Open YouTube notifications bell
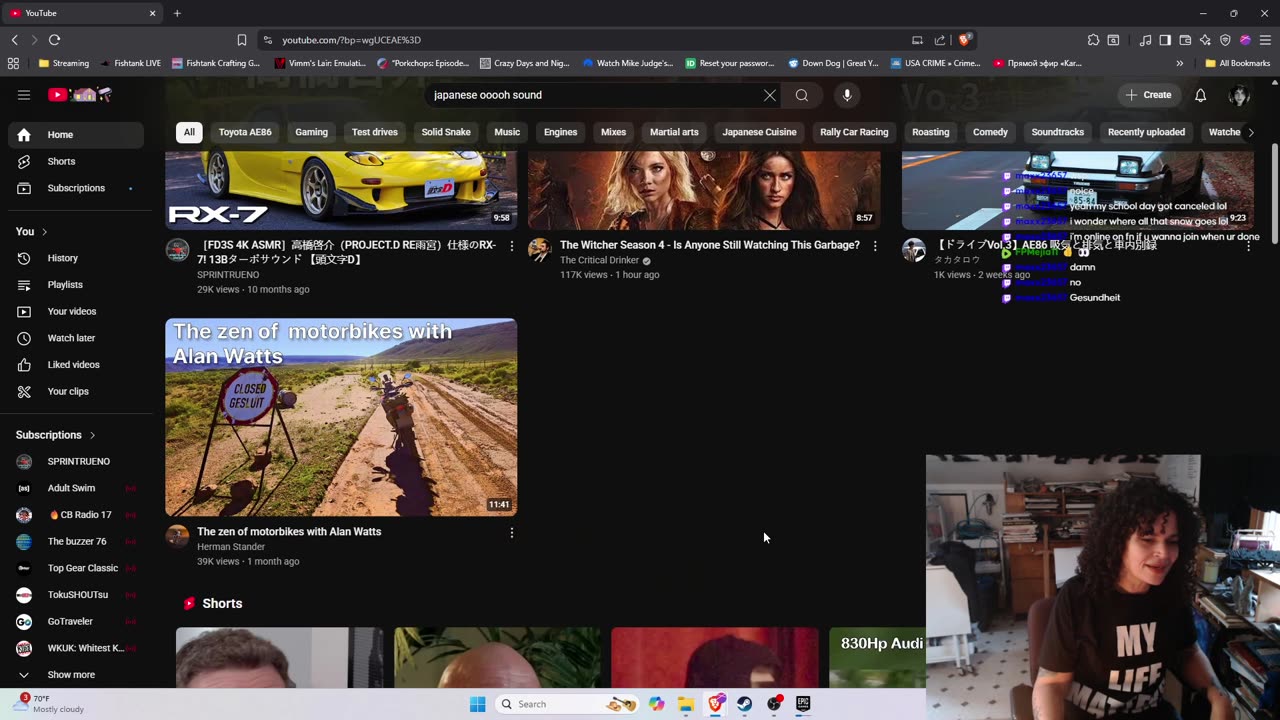 [1201, 95]
